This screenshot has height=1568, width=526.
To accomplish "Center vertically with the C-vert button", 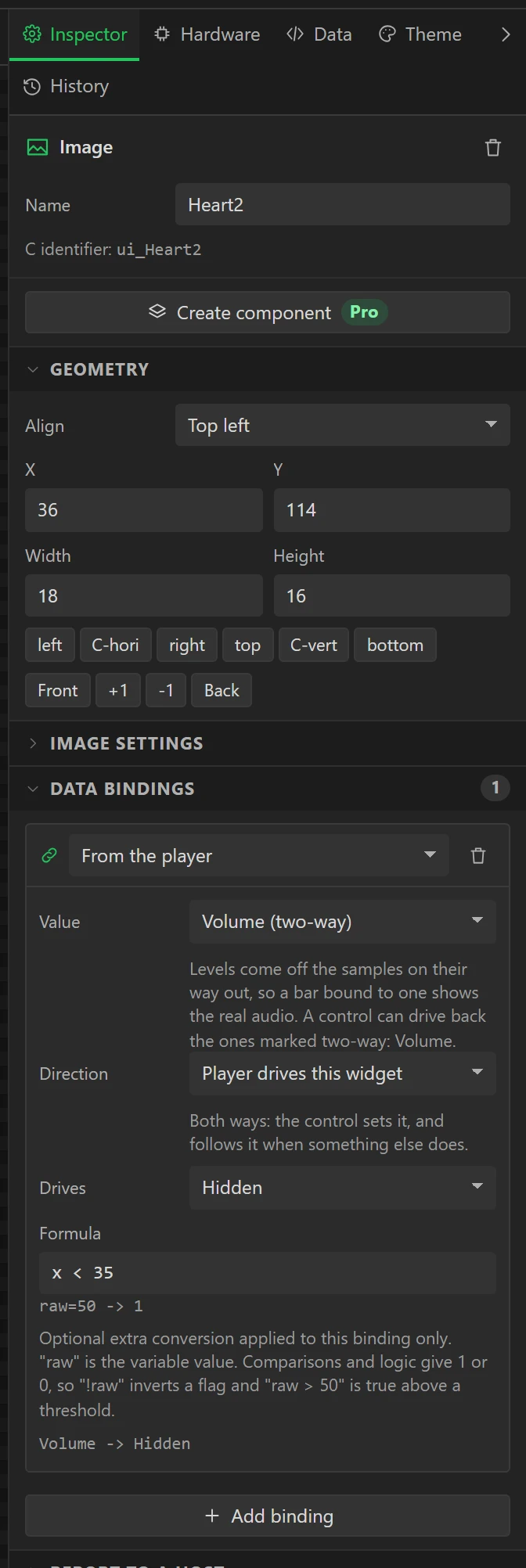I will [314, 645].
